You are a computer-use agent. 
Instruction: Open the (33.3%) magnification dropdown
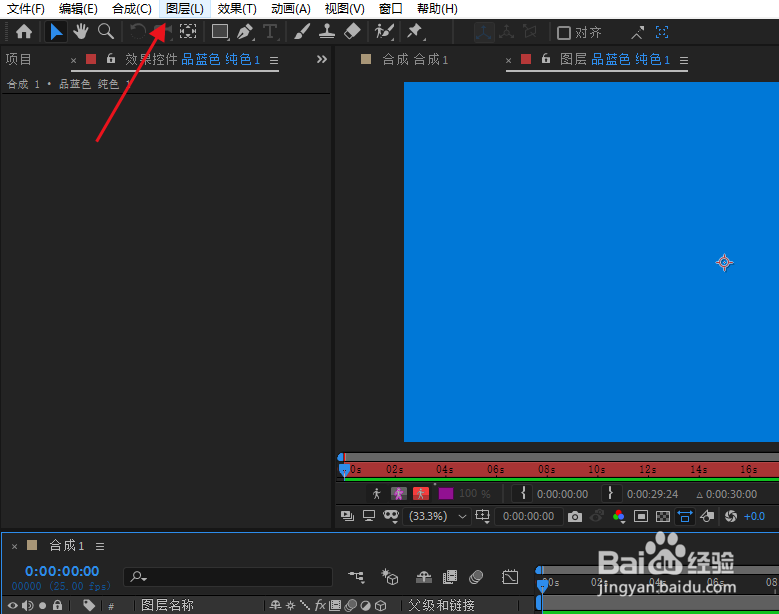pyautogui.click(x=437, y=517)
